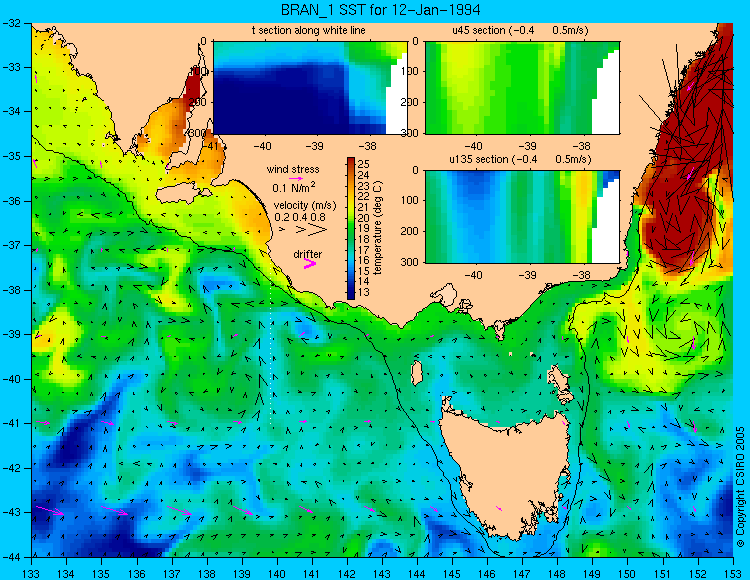Viewport: 750px width, 580px height.
Task: Click the magenta drifter legend arrowhead
Action: pos(310,263)
